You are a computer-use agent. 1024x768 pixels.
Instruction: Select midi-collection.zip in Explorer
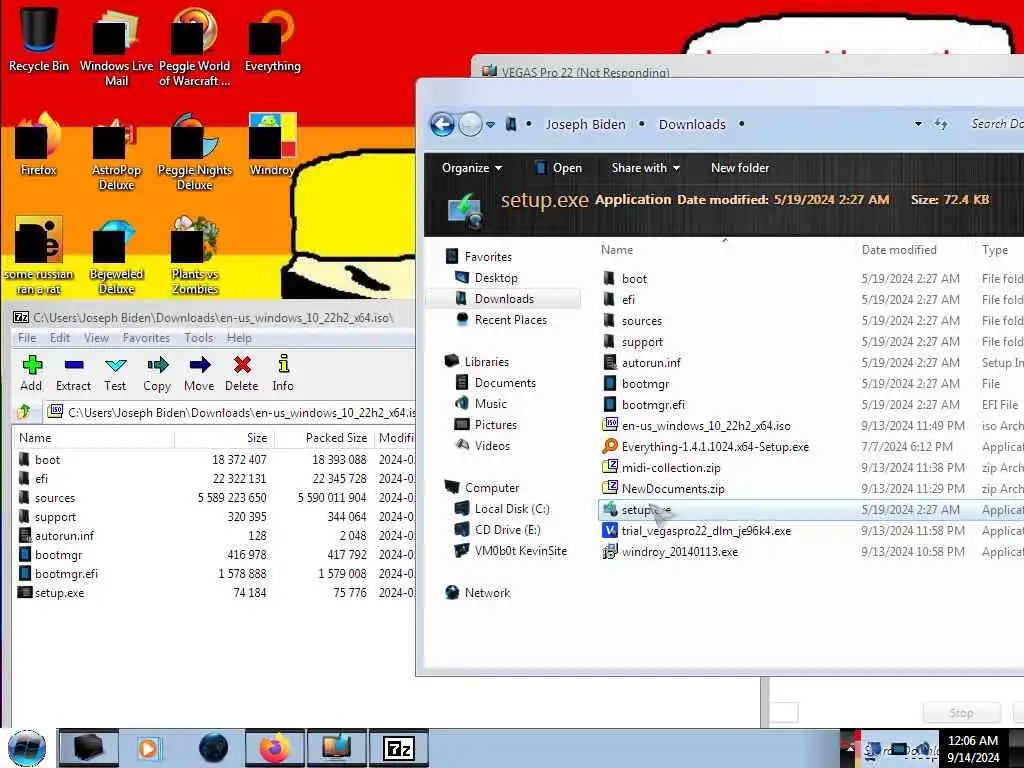pos(671,468)
